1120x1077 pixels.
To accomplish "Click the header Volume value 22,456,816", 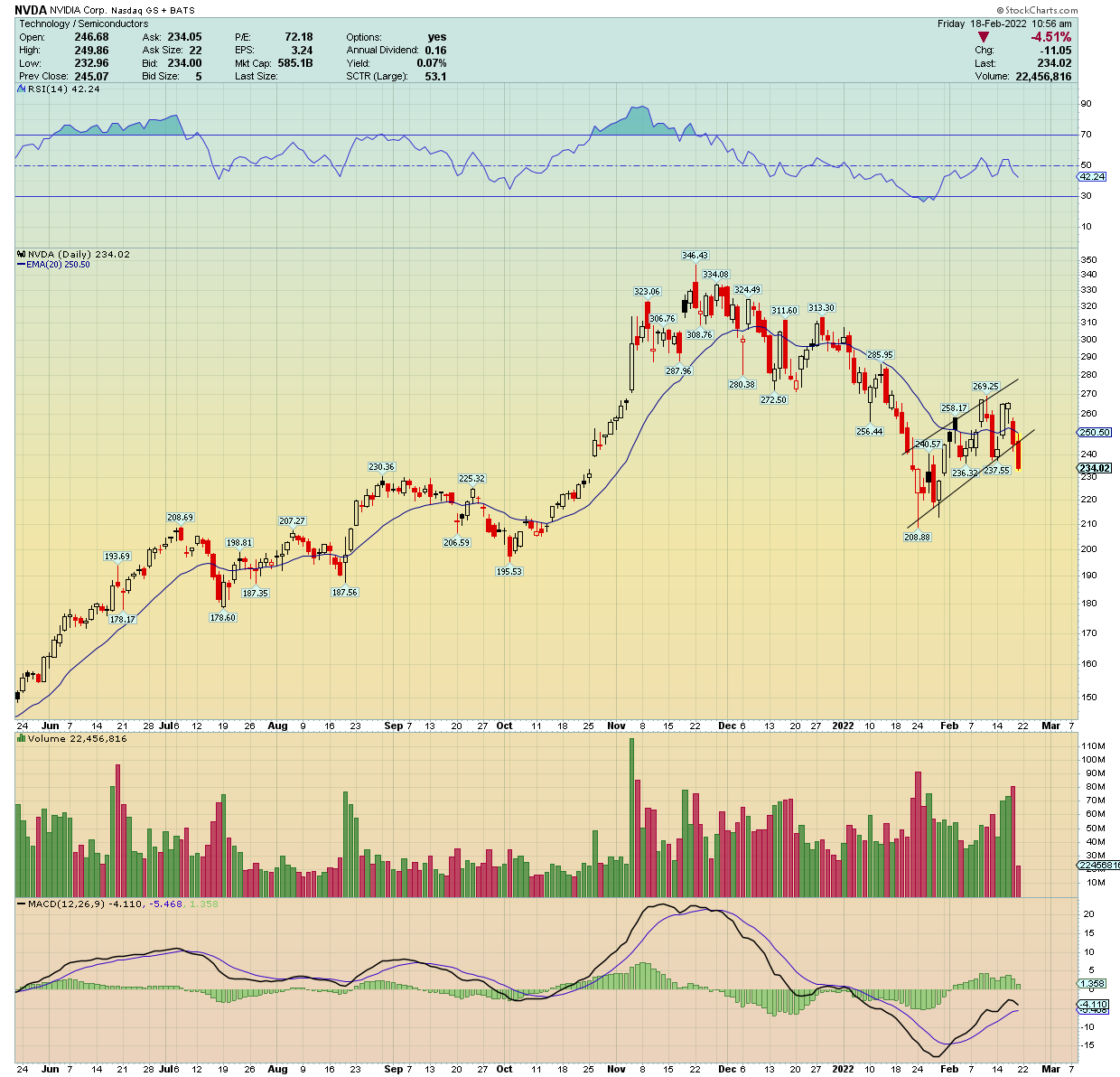I will point(1042,77).
